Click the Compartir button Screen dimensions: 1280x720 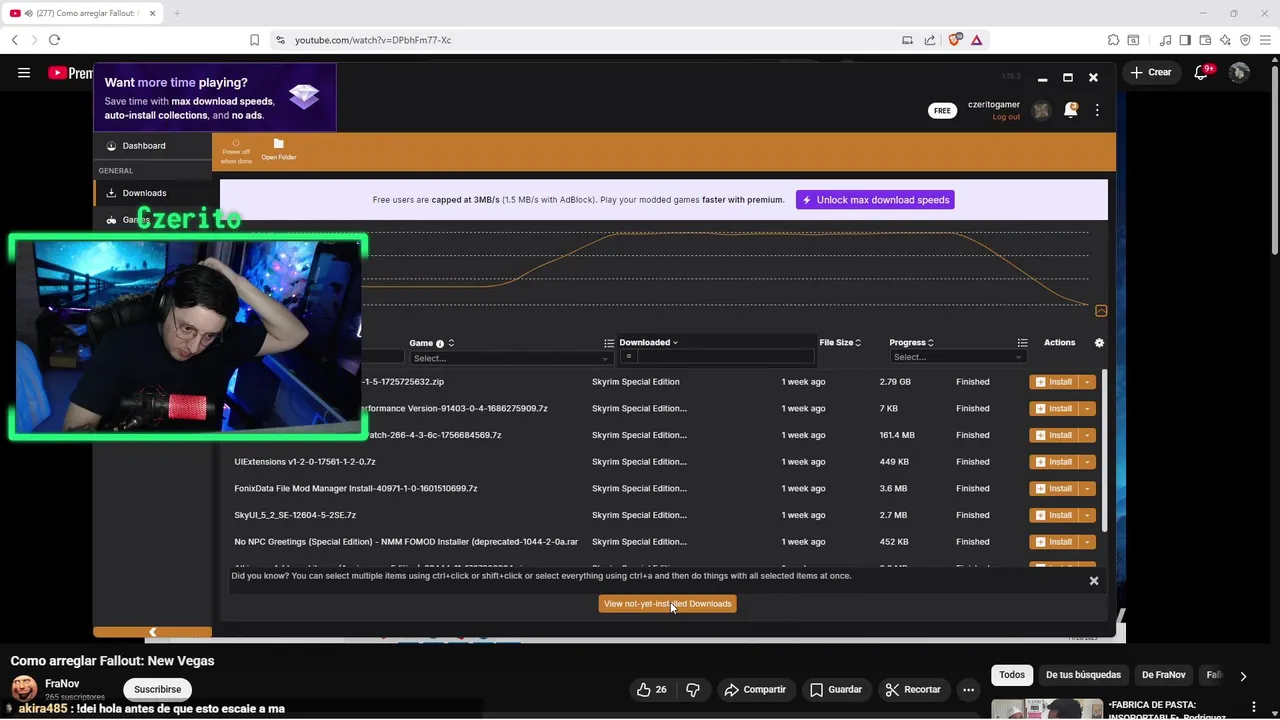[x=755, y=689]
